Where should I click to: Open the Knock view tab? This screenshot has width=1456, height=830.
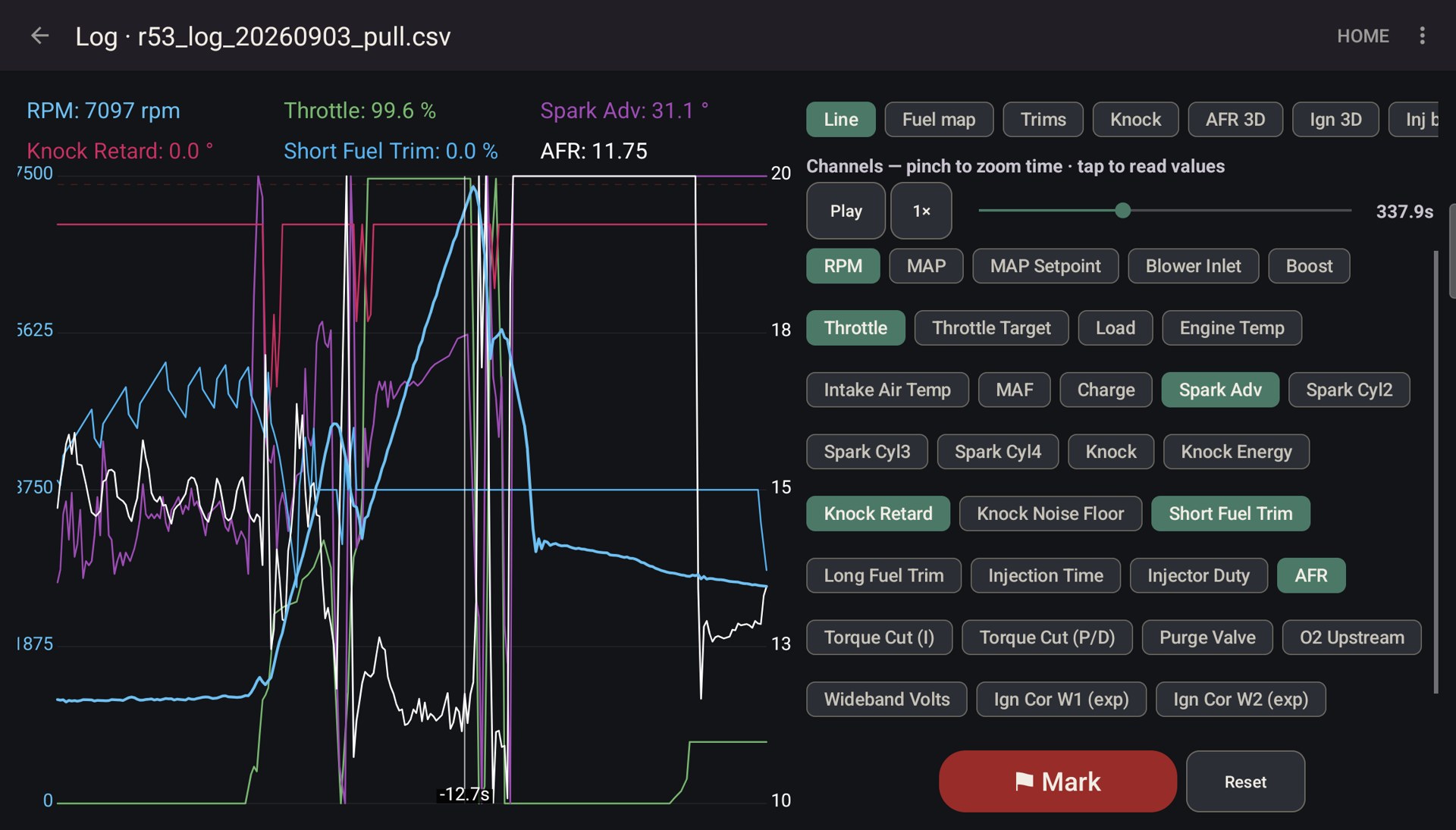click(1135, 120)
